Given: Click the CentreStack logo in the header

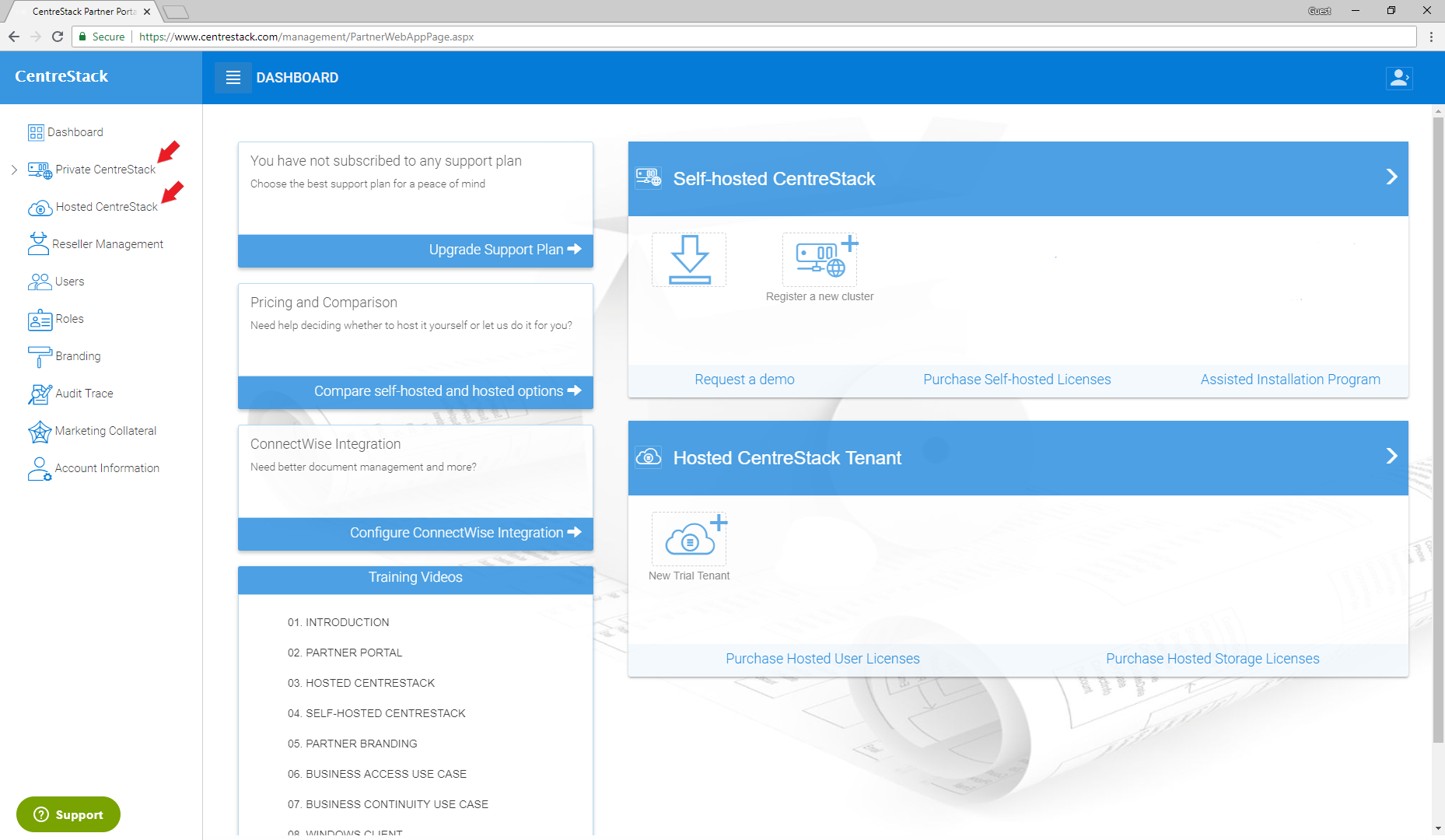Looking at the screenshot, I should (x=61, y=76).
